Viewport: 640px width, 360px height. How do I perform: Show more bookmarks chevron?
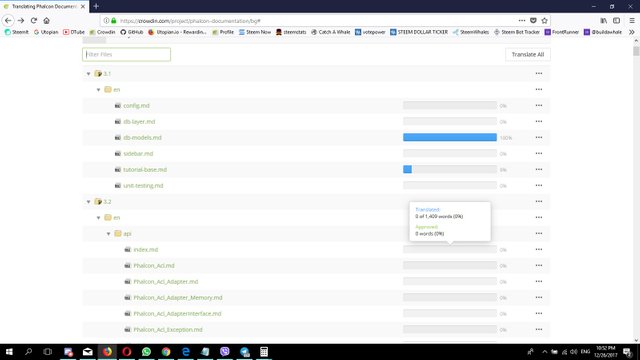tap(632, 32)
